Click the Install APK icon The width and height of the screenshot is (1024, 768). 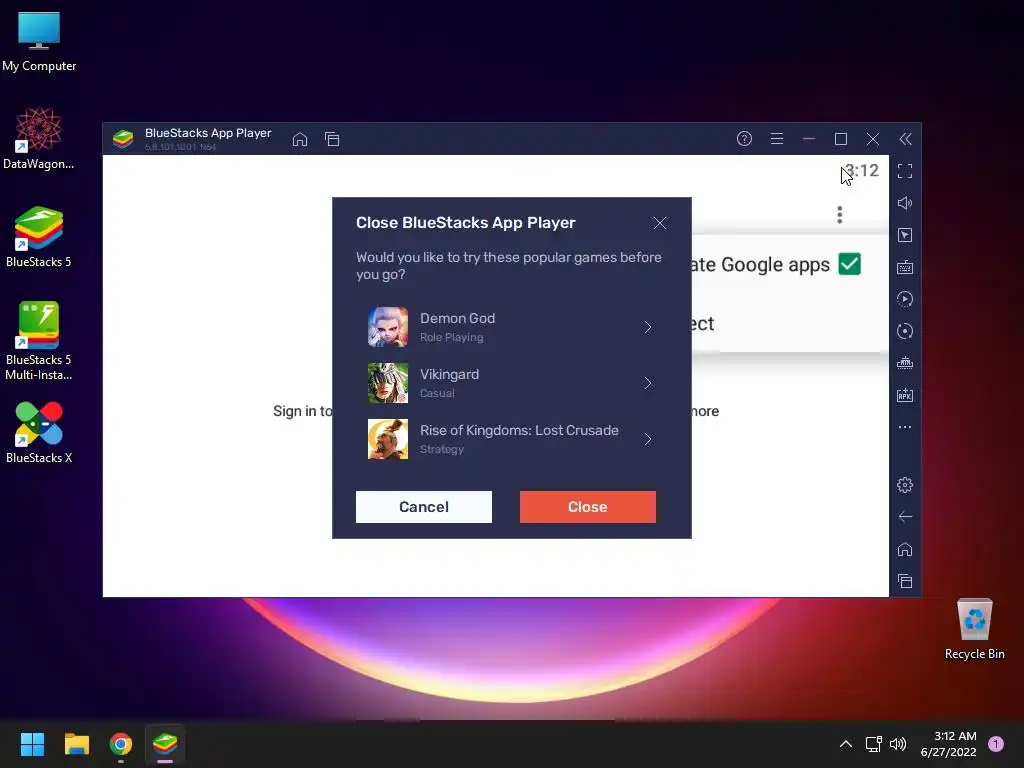coord(905,395)
